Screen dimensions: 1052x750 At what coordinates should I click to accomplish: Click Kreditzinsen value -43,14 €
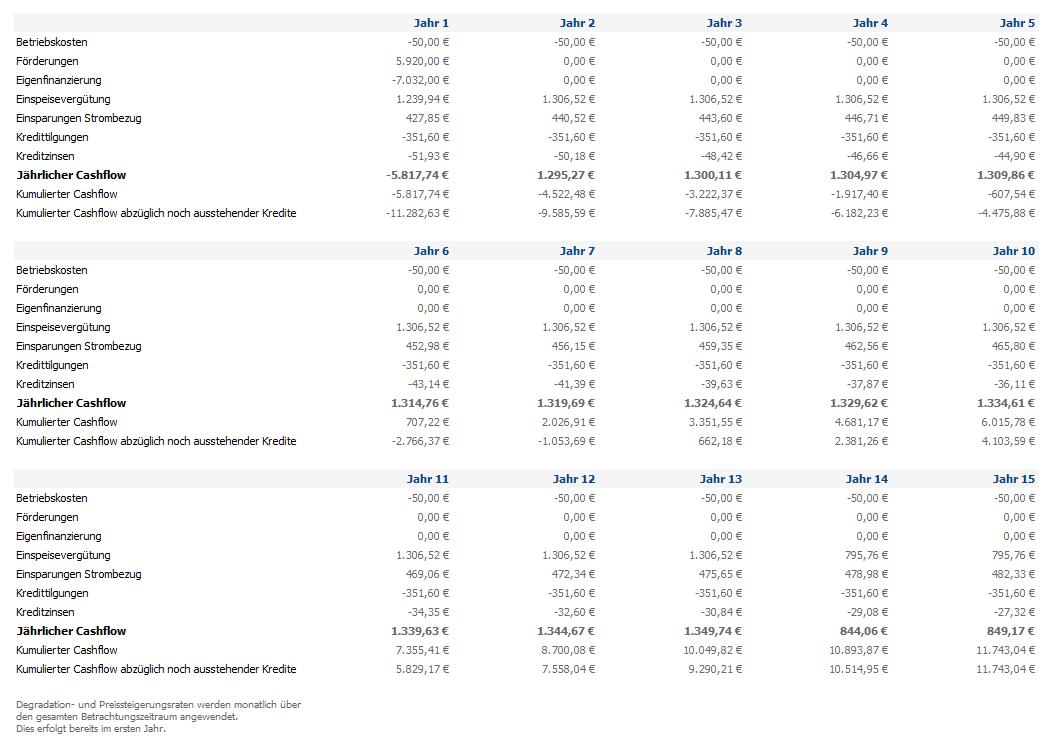[429, 384]
